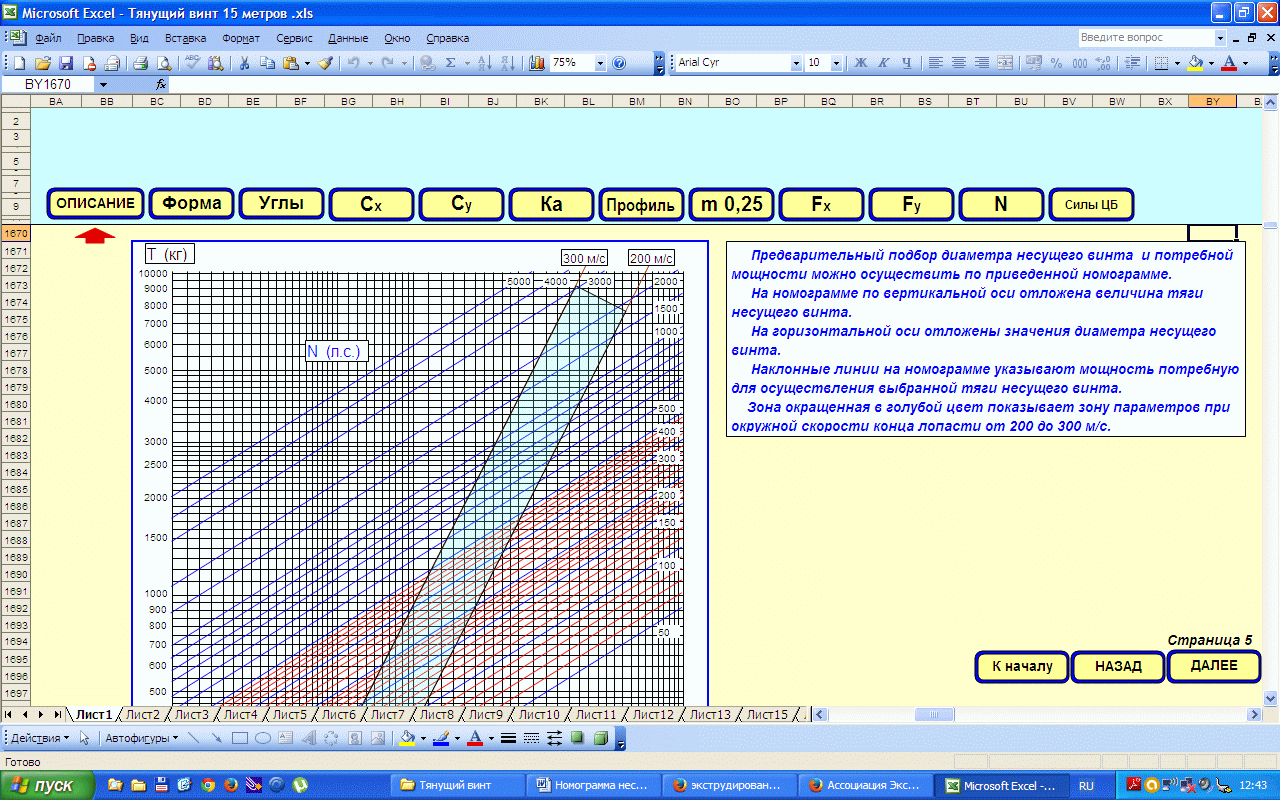1280x800 pixels.
Task: Select the Cut scissors icon
Action: click(243, 62)
